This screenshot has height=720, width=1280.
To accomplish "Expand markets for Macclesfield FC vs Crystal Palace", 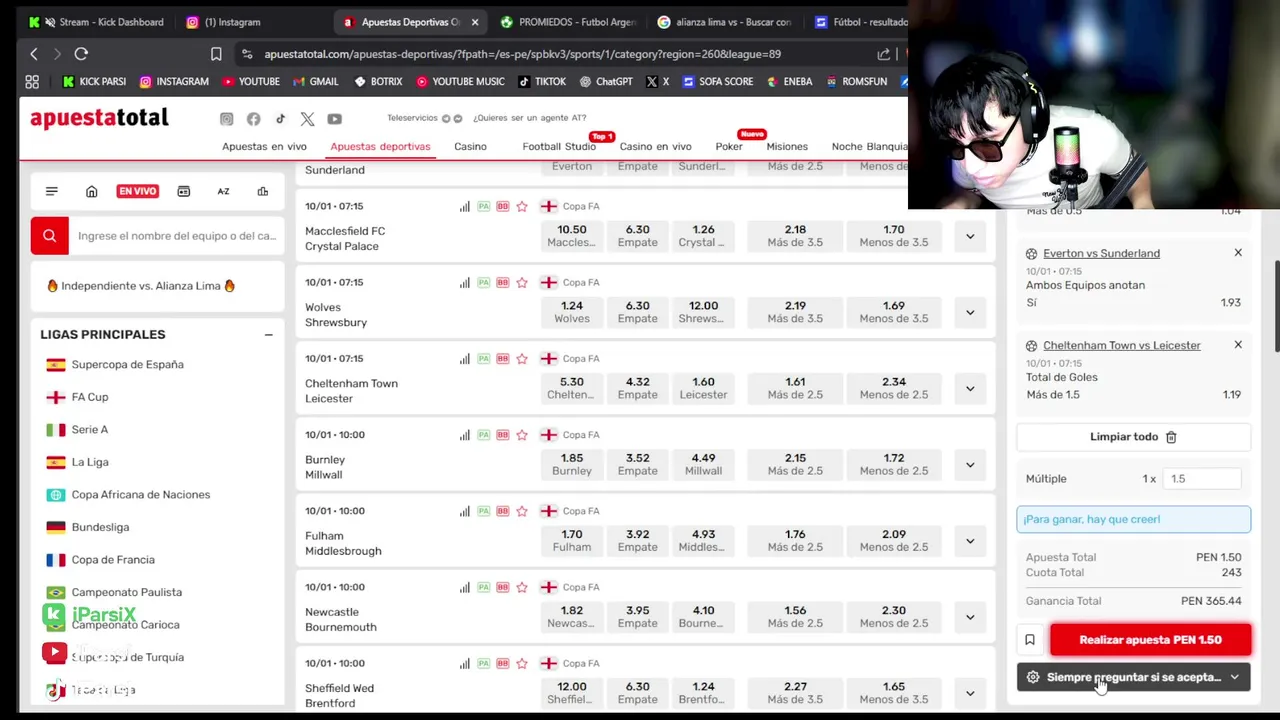I will pyautogui.click(x=970, y=236).
